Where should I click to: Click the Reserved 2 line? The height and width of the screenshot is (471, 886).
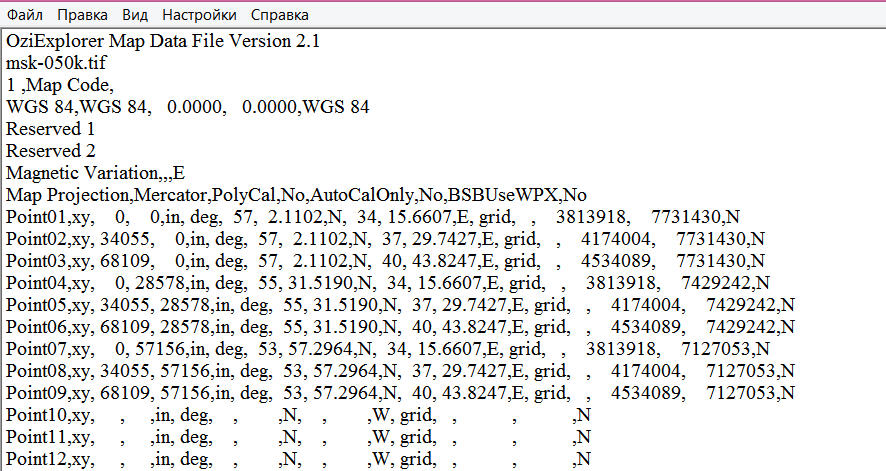tap(50, 150)
